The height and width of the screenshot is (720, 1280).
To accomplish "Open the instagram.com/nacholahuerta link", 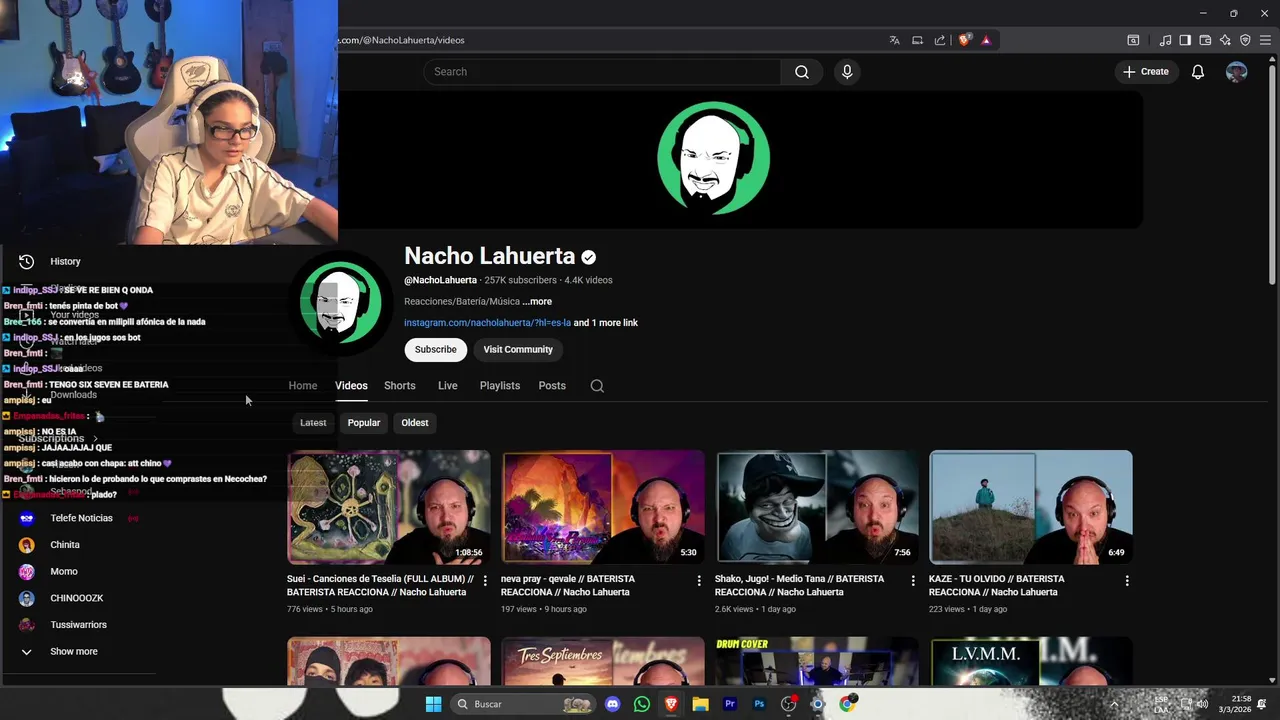I will [487, 323].
